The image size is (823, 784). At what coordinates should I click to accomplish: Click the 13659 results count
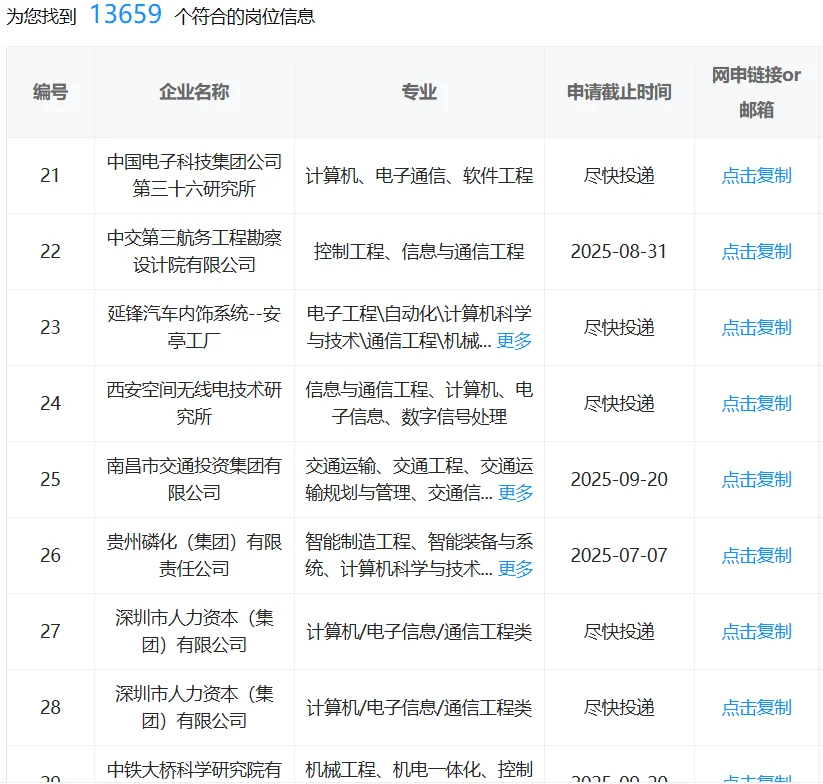pos(125,14)
